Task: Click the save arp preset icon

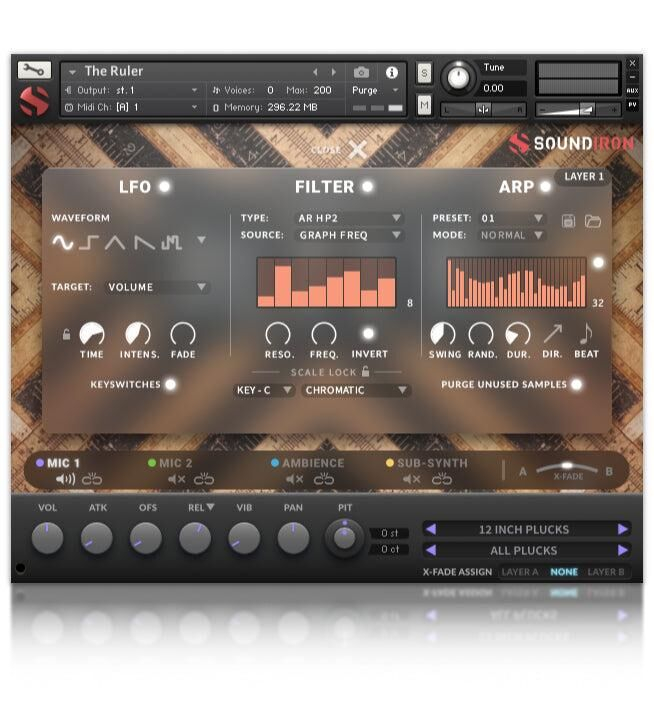Action: [x=569, y=220]
